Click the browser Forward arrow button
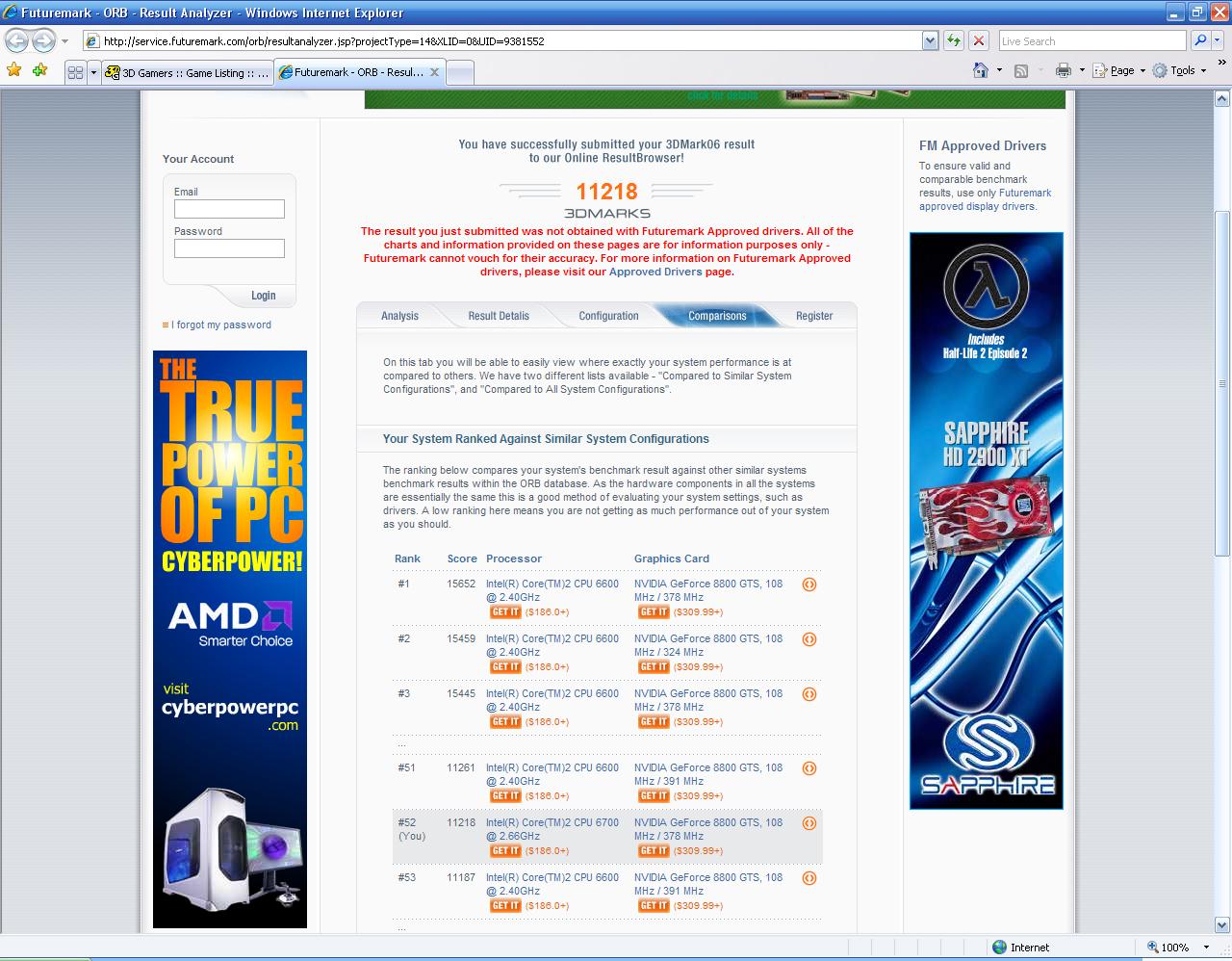This screenshot has width=1232, height=961. click(43, 40)
